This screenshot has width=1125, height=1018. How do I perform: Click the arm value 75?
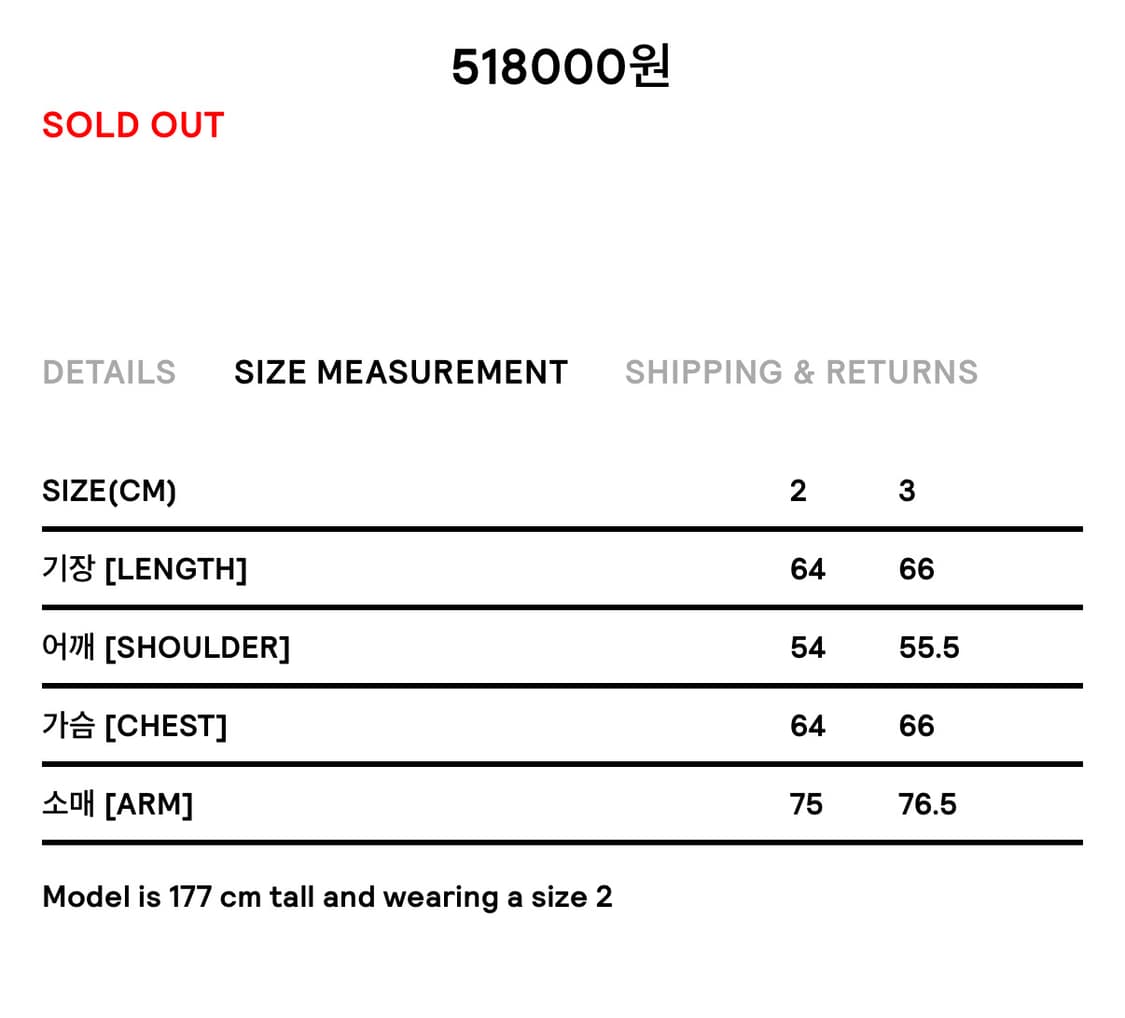[x=806, y=804]
